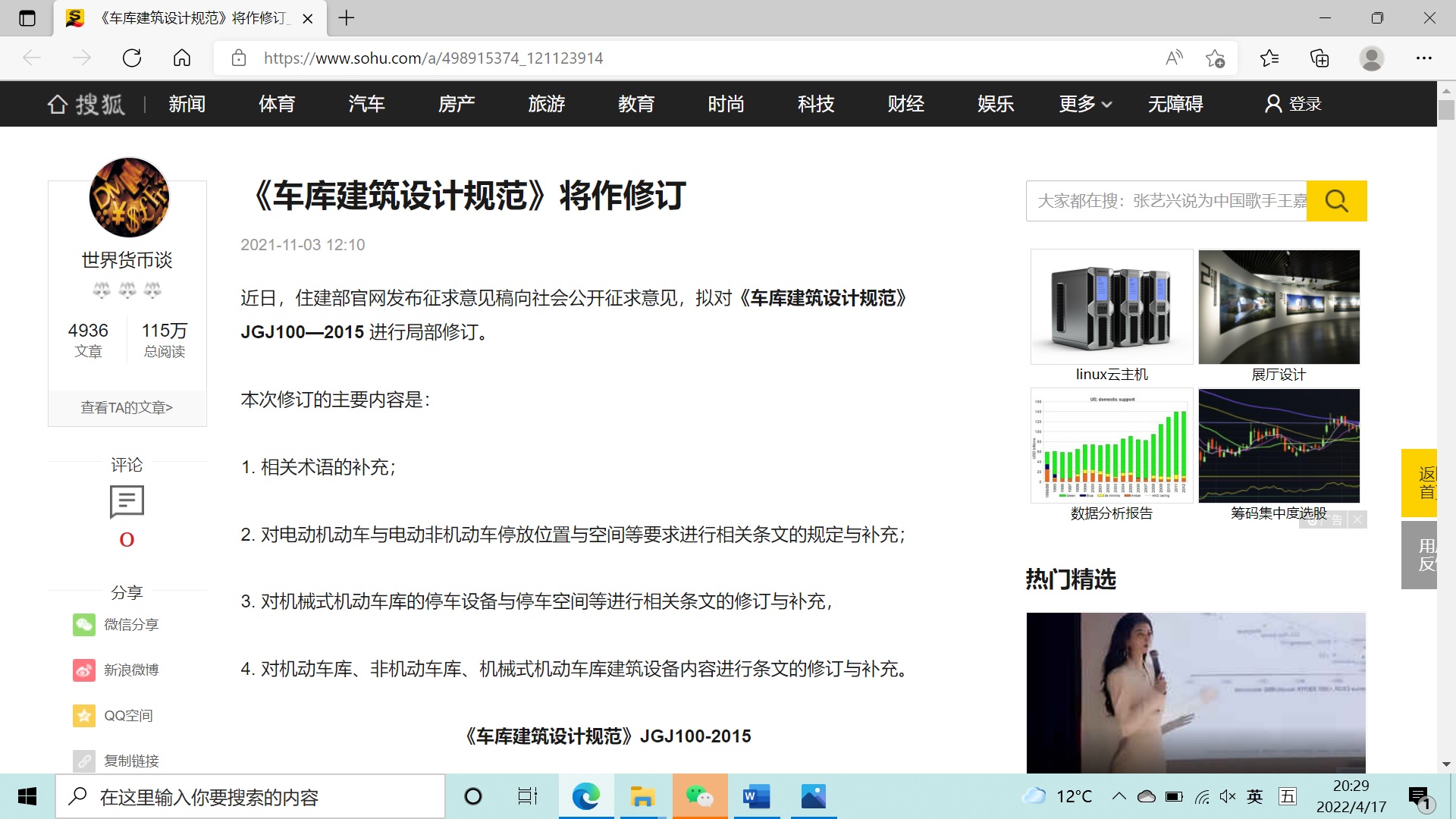The width and height of the screenshot is (1456, 819).
Task: Toggle 五 IME mode indicator
Action: pos(1288,796)
